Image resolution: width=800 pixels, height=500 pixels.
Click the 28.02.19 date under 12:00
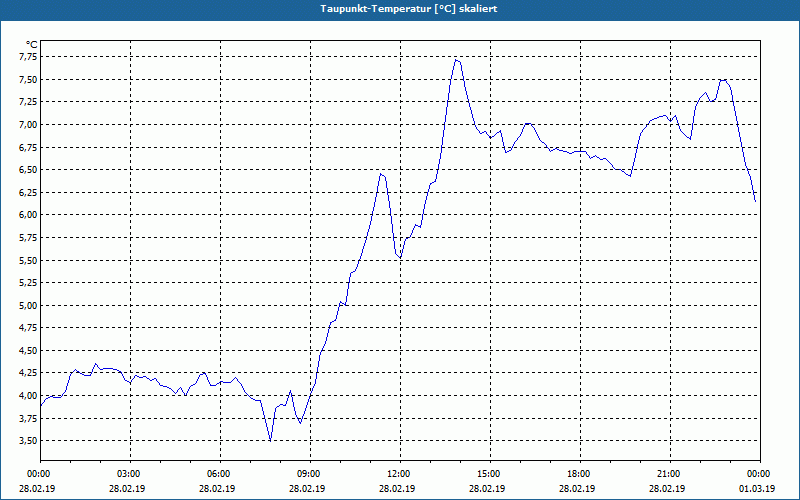397,488
